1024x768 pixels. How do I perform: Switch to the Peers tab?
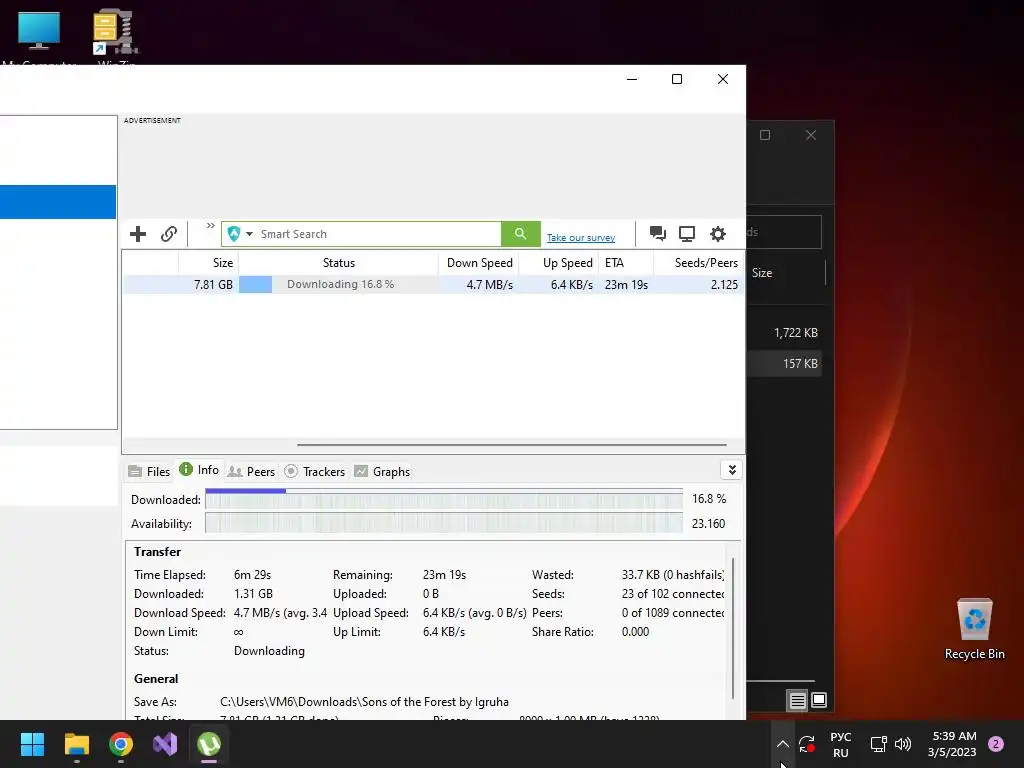pos(251,472)
